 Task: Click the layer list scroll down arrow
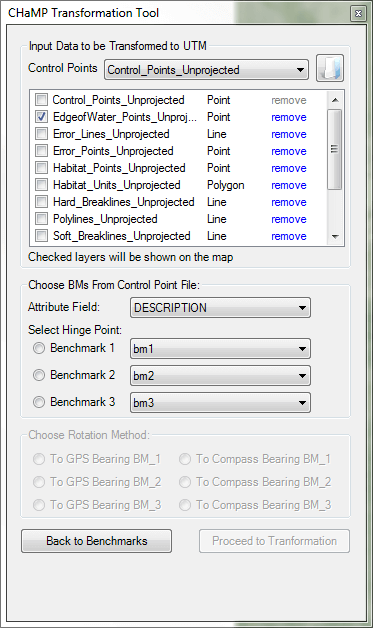(335, 237)
